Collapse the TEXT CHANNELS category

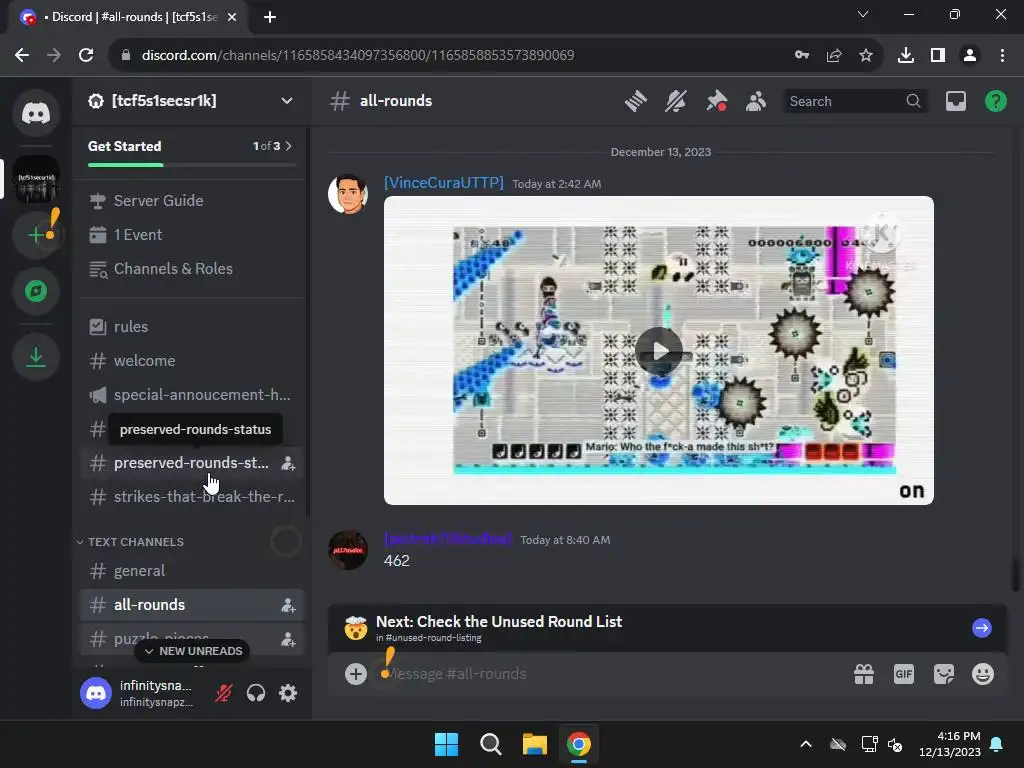(x=135, y=542)
